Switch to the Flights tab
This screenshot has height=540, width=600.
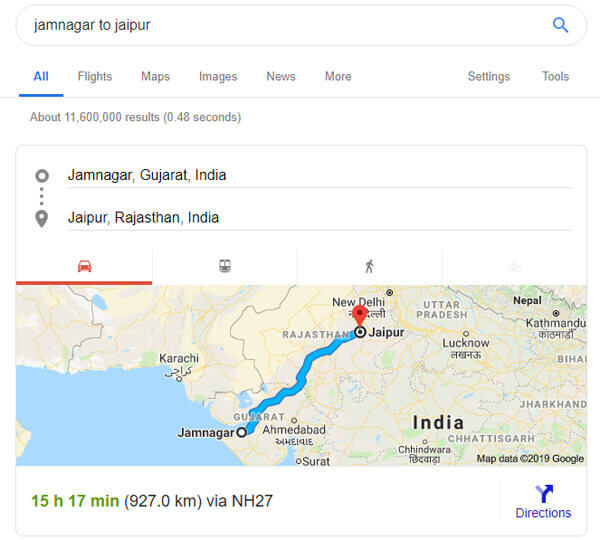(95, 76)
